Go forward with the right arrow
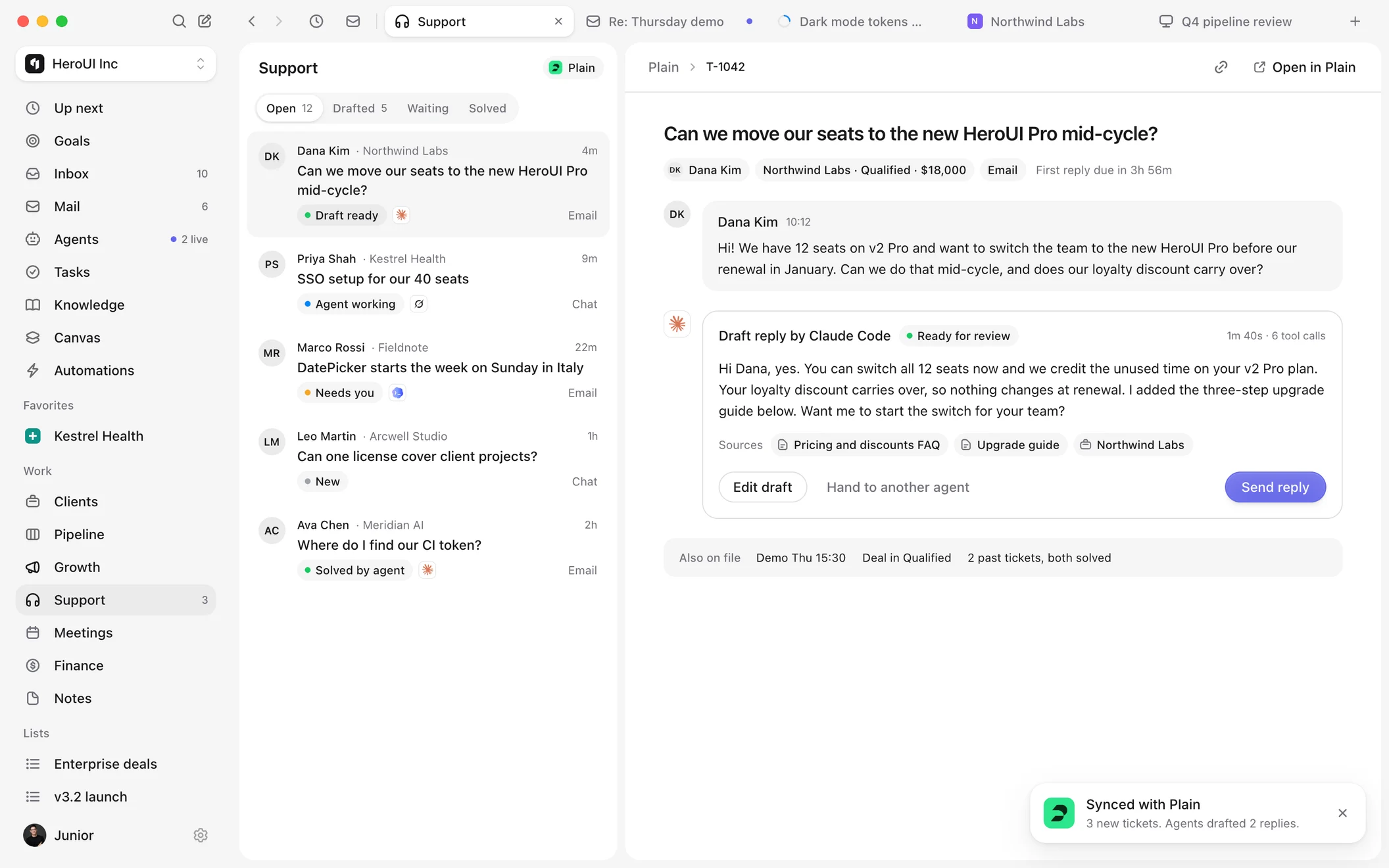Screen dimensions: 1389x868 (x=279, y=21)
